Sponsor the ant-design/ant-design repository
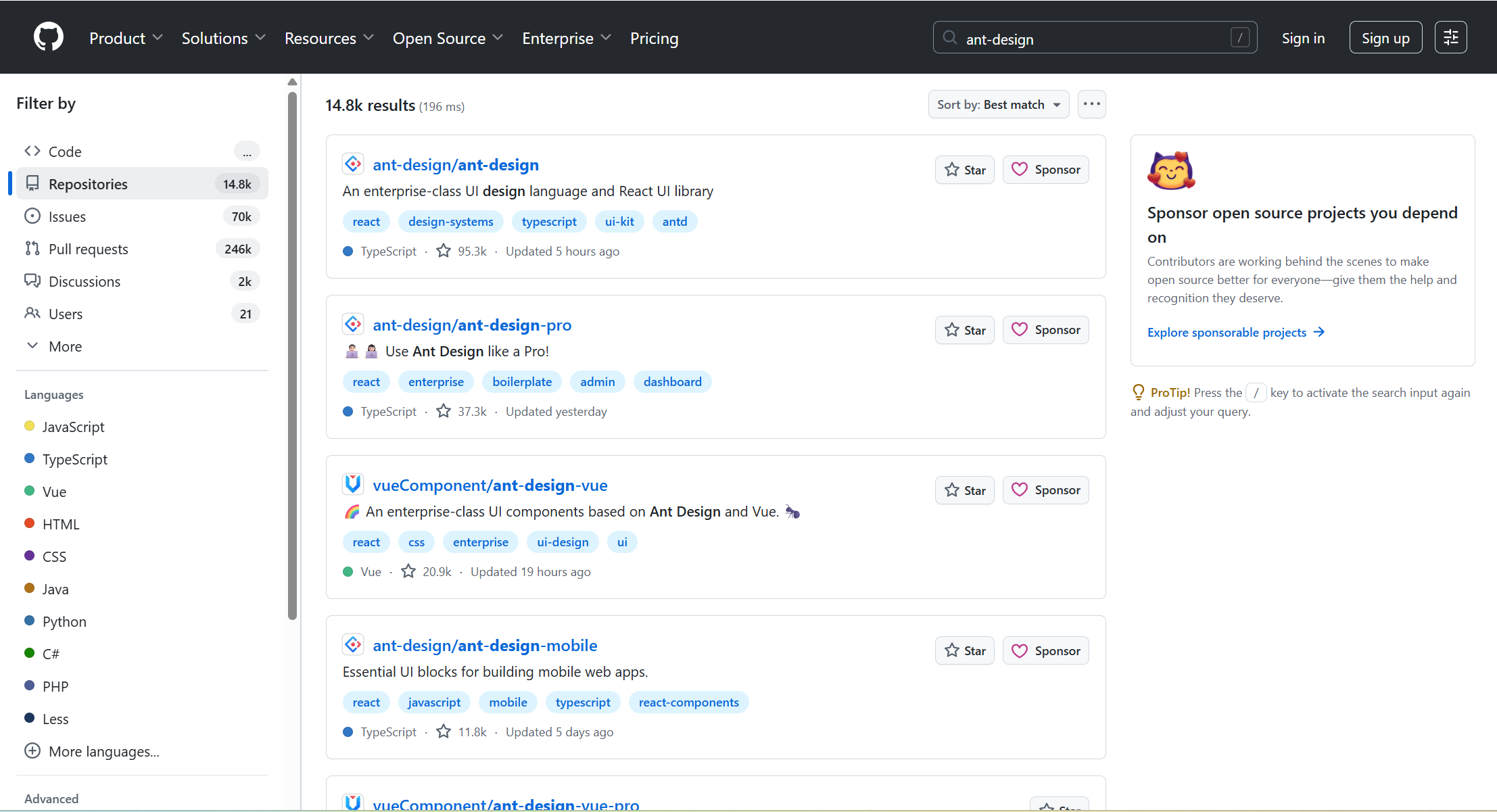The image size is (1497, 812). pyautogui.click(x=1045, y=170)
